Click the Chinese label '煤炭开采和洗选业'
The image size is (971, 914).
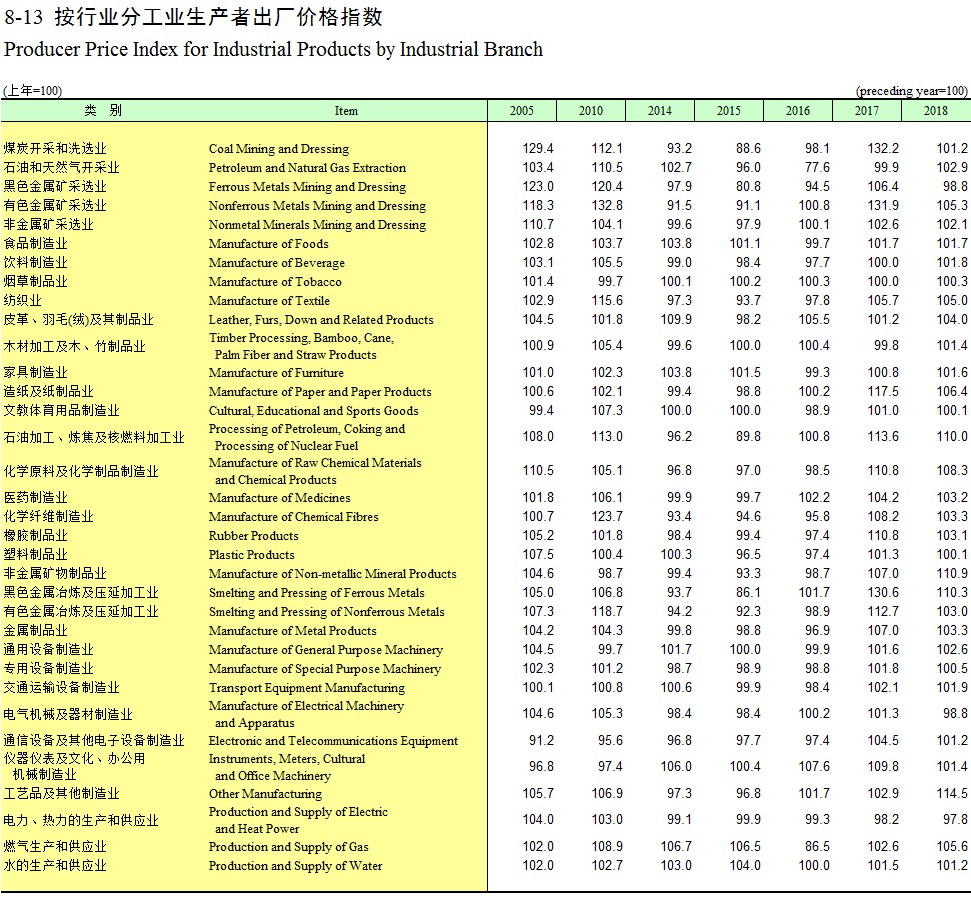[x=55, y=149]
